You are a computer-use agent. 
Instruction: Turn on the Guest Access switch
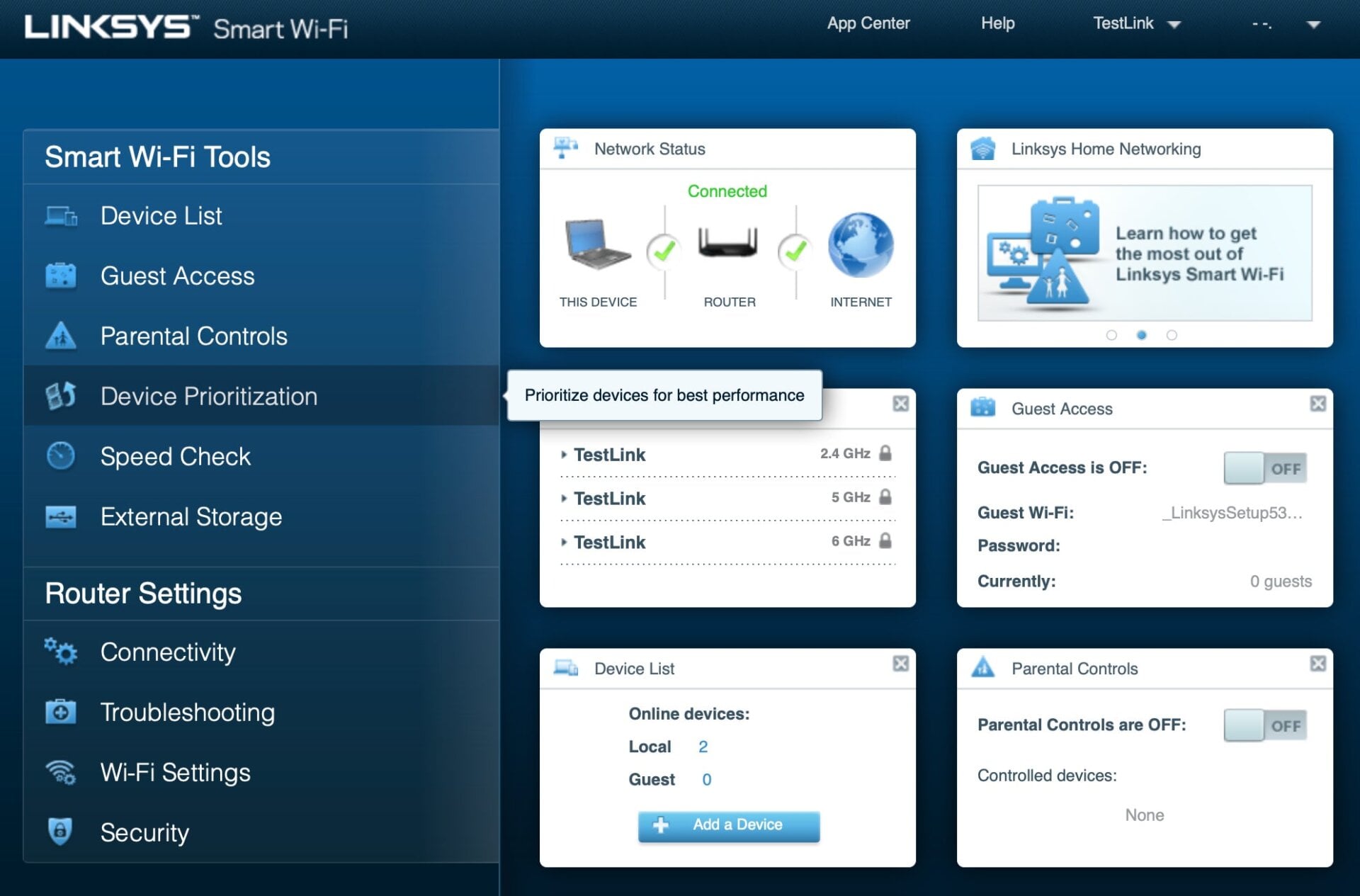(1265, 467)
